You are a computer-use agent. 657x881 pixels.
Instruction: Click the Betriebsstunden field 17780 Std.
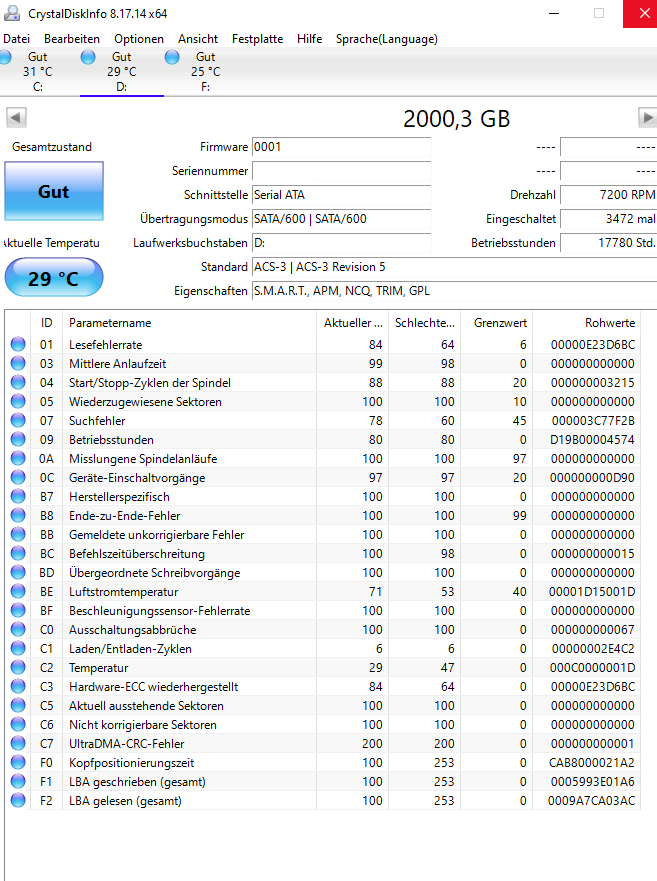[609, 243]
